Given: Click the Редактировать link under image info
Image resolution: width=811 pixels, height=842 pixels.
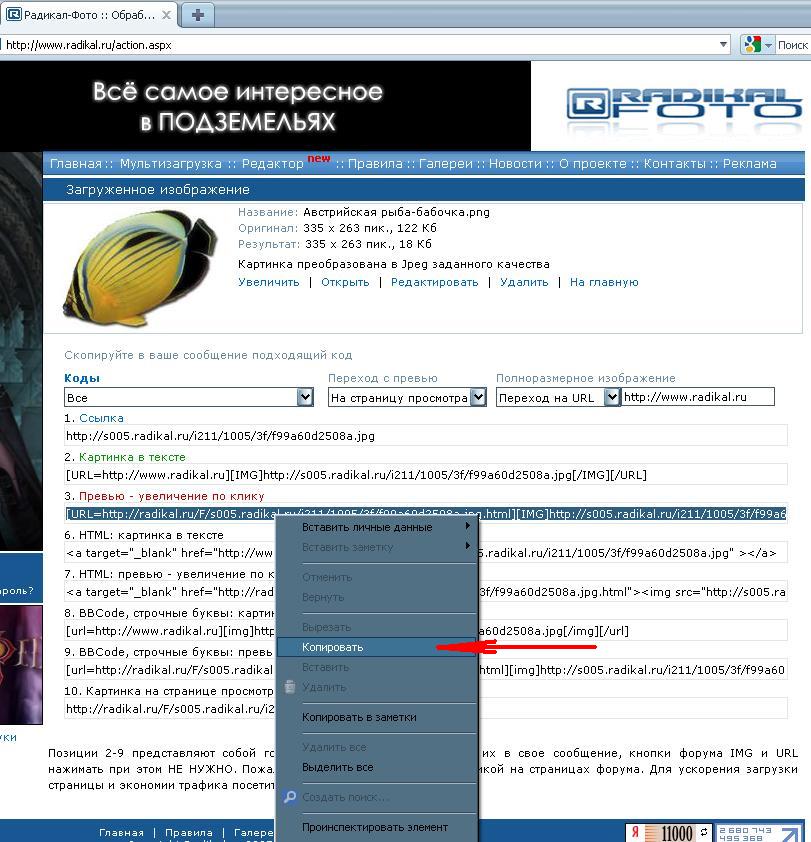Looking at the screenshot, I should point(435,282).
